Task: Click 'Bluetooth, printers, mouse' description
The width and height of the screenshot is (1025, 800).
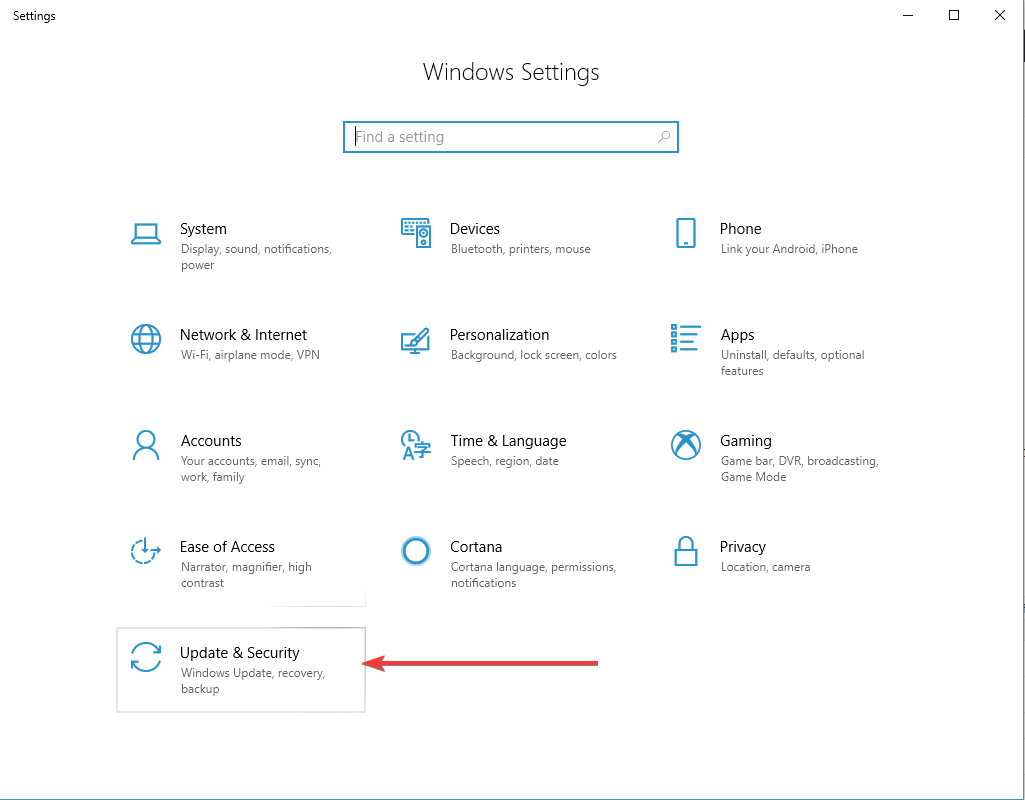Action: tap(520, 249)
